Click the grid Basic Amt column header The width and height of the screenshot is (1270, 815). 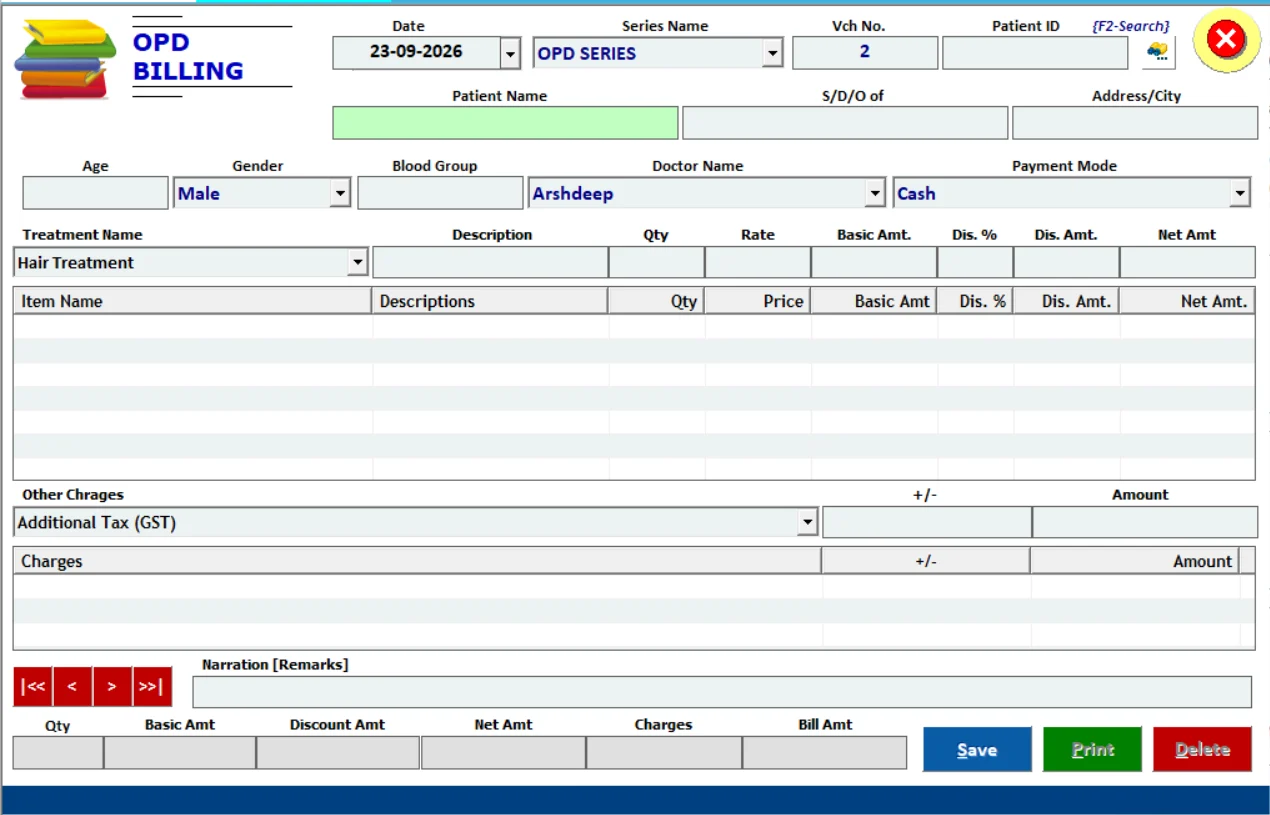pos(873,301)
